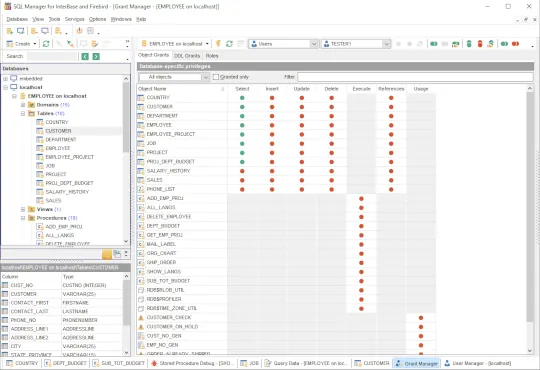Viewport: 540px width, 370px height.
Task: Click the COUNTRY table icon in the grants grid
Action: 141,97
